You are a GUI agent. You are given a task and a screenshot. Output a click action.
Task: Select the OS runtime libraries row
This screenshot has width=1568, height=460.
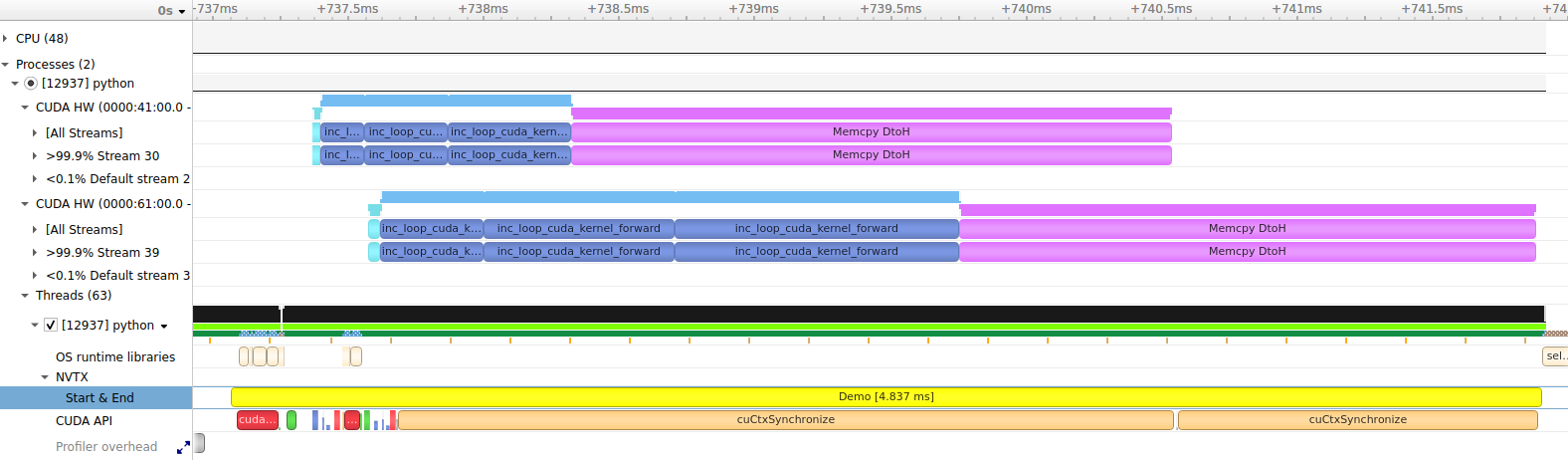click(114, 357)
